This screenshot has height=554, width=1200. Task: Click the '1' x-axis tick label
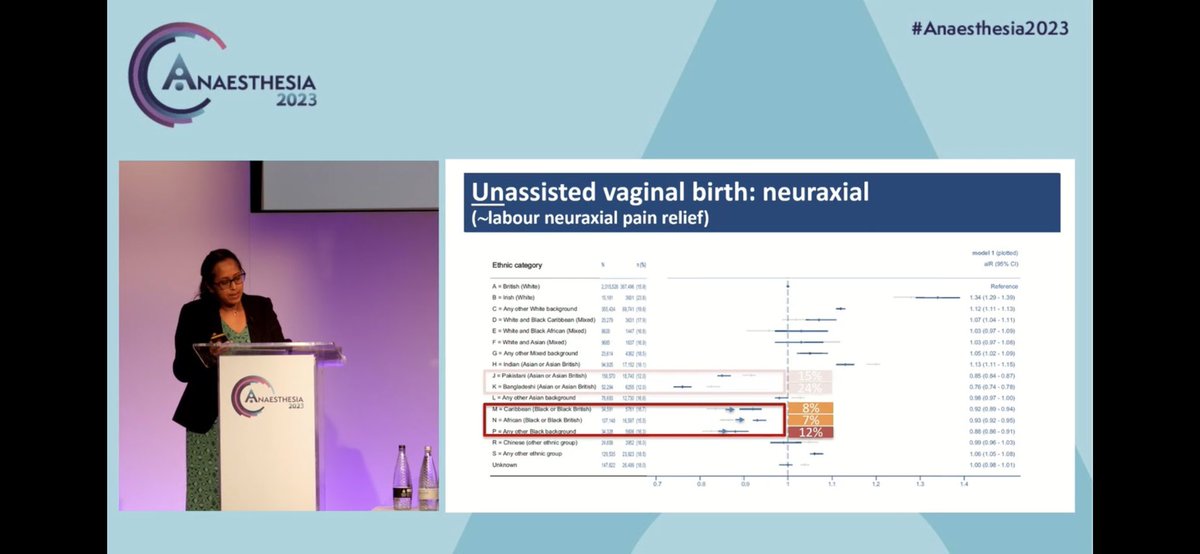pyautogui.click(x=788, y=484)
